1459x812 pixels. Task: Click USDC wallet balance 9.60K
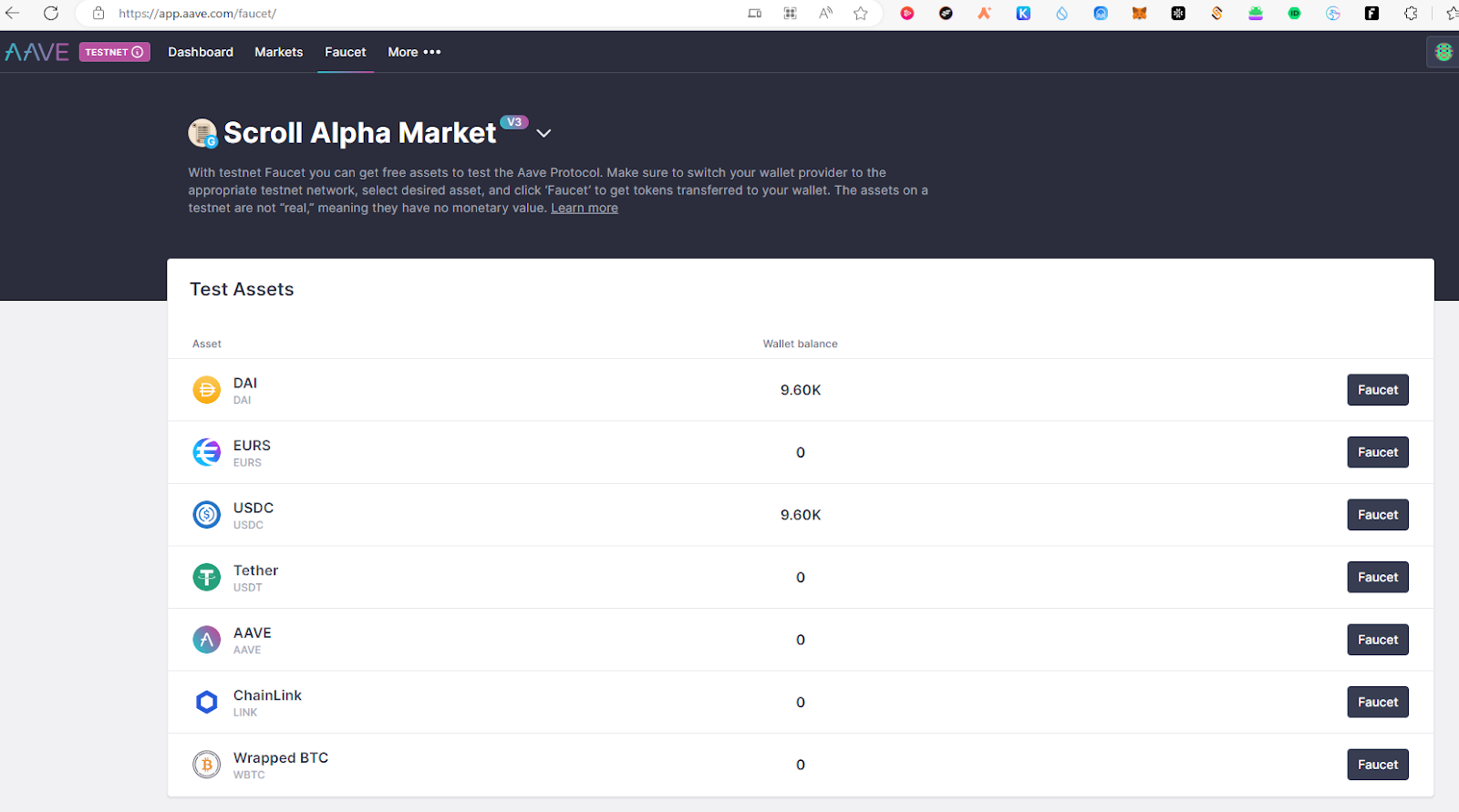coord(801,515)
